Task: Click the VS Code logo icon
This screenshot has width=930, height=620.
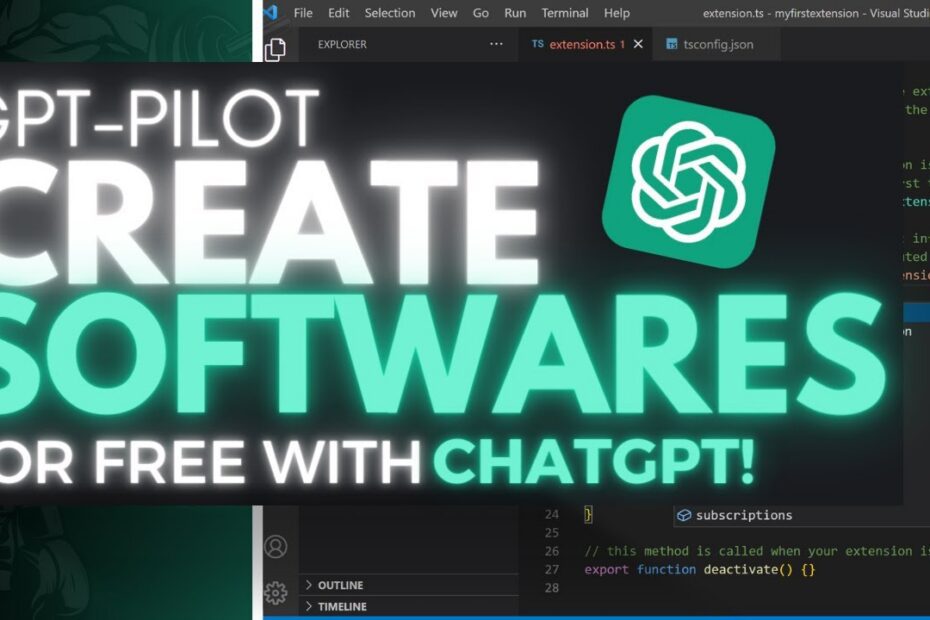Action: coord(272,12)
